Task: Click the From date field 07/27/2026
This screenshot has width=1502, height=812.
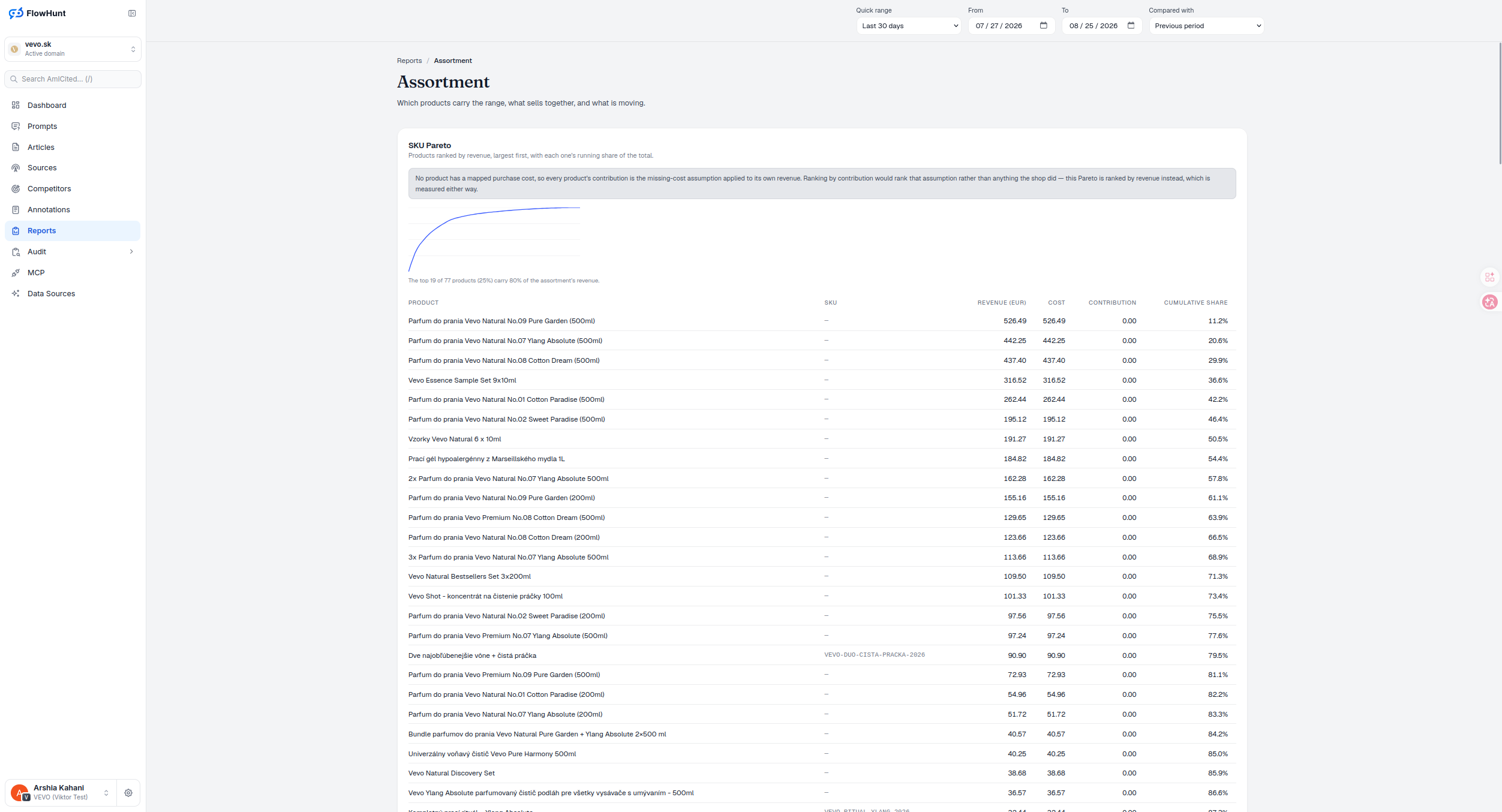Action: coord(1011,26)
